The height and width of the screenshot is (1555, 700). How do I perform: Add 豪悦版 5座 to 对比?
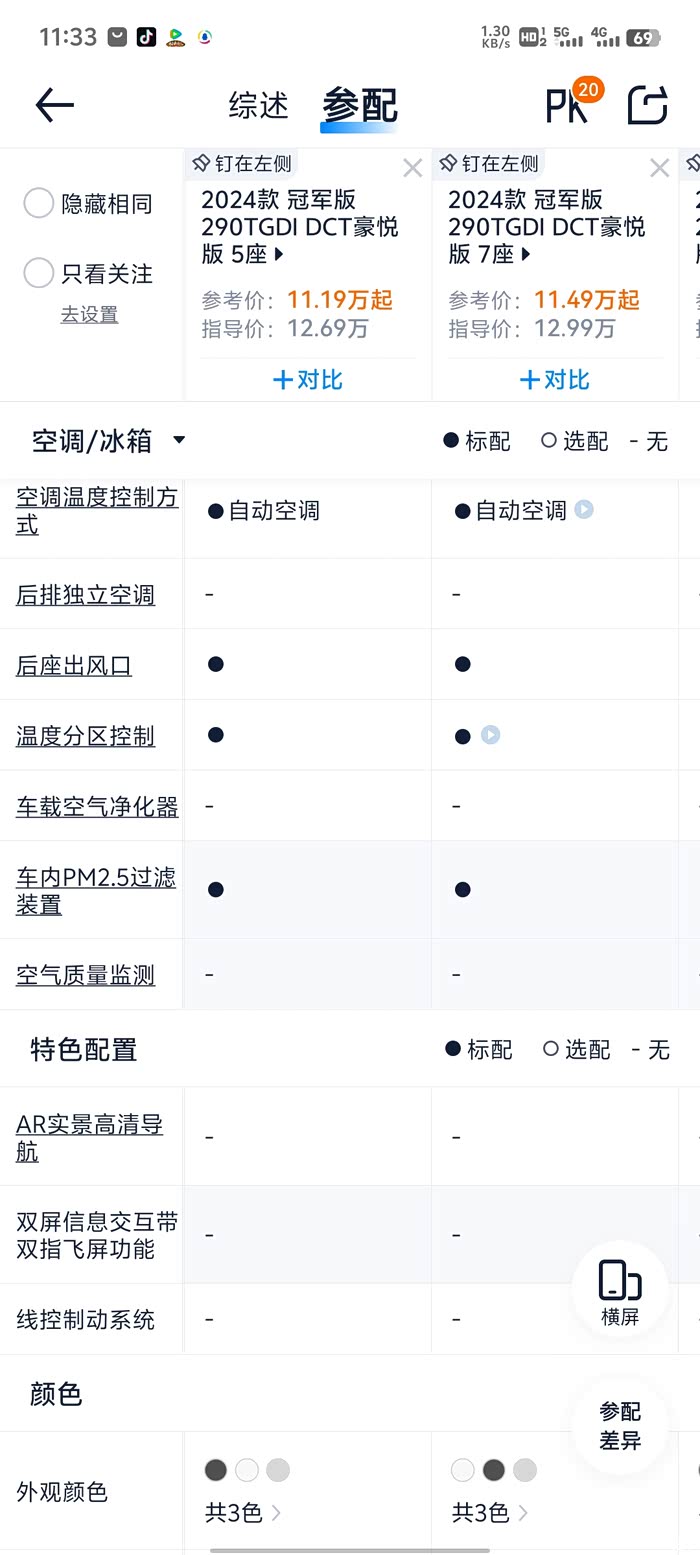(307, 380)
